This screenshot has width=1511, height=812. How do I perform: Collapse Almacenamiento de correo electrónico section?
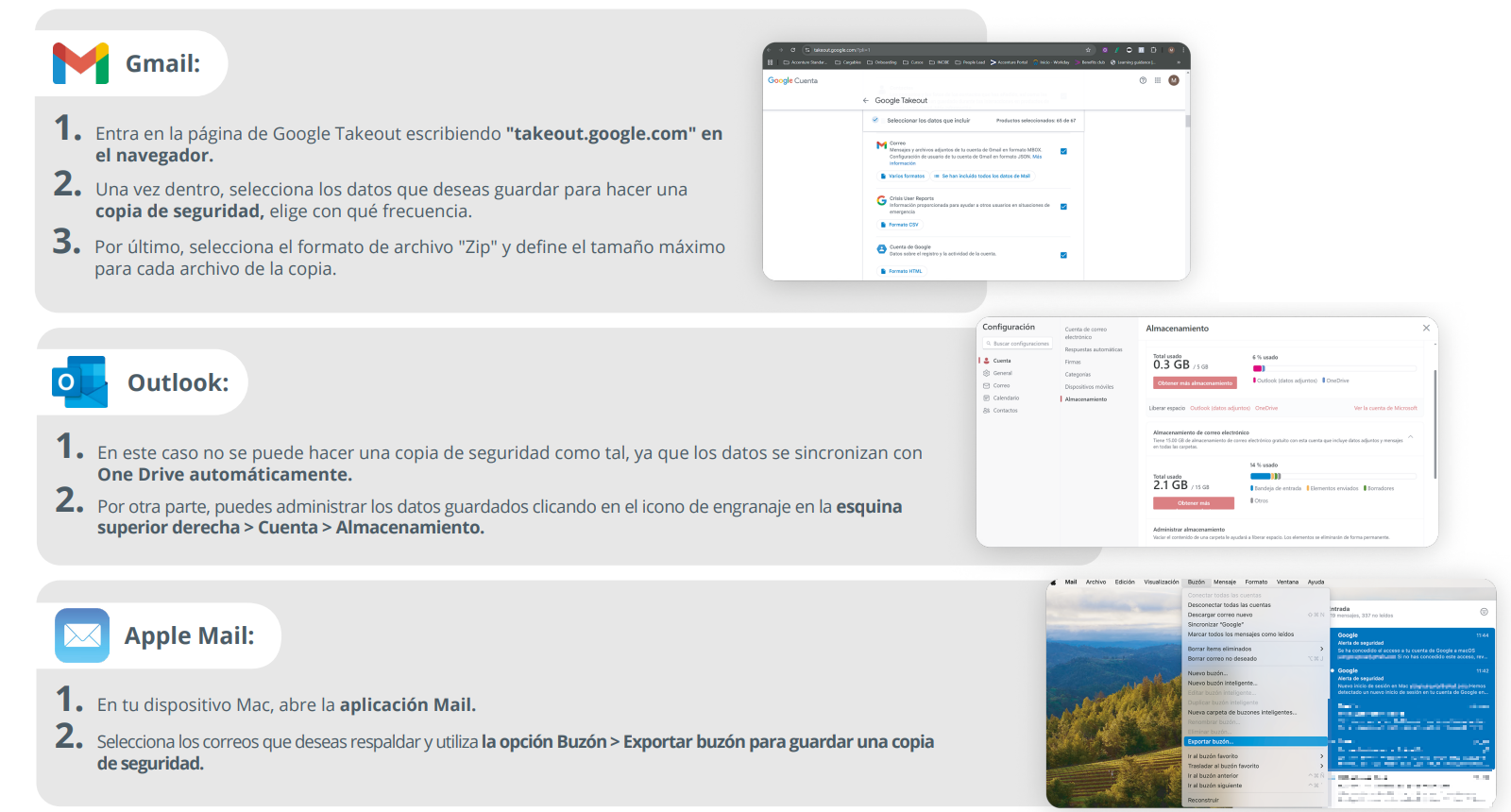point(1410,436)
